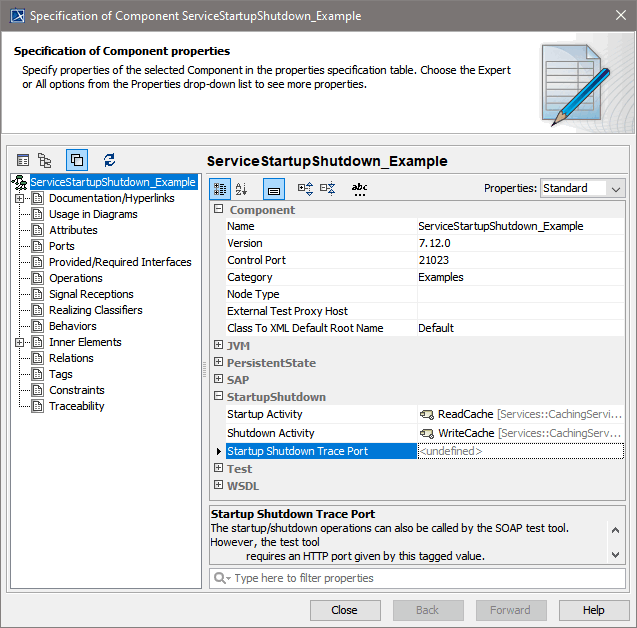Expand the JVM property group
The image size is (637, 628).
[x=218, y=346]
